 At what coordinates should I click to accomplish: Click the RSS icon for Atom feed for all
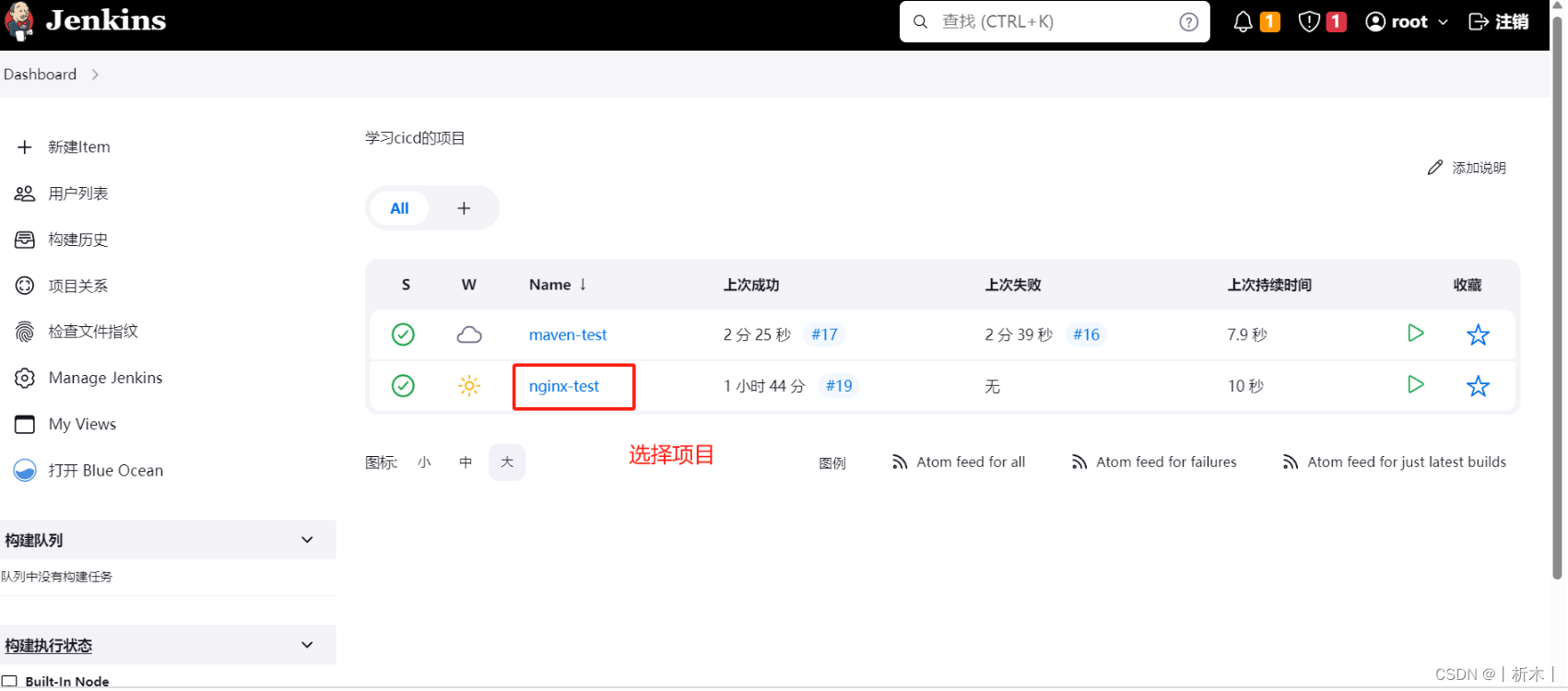(900, 462)
